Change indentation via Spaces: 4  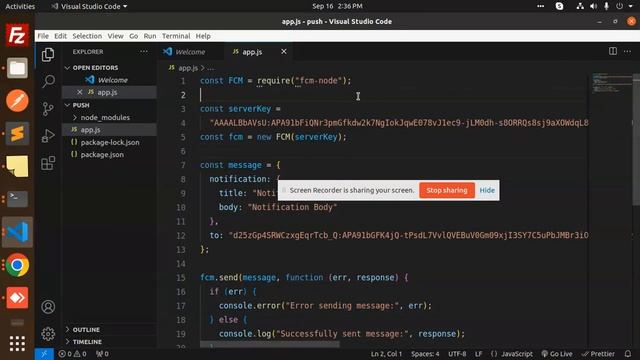[425, 354]
